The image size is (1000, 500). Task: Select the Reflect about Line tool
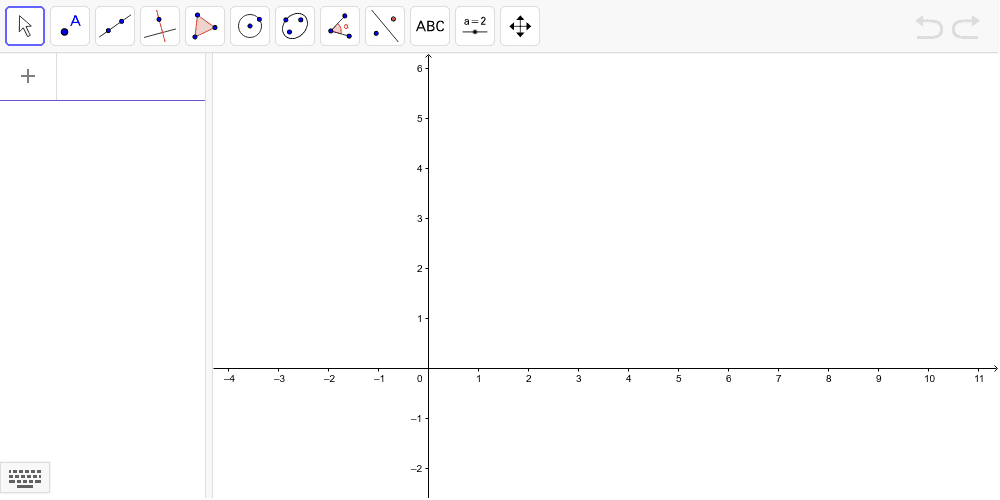385,26
